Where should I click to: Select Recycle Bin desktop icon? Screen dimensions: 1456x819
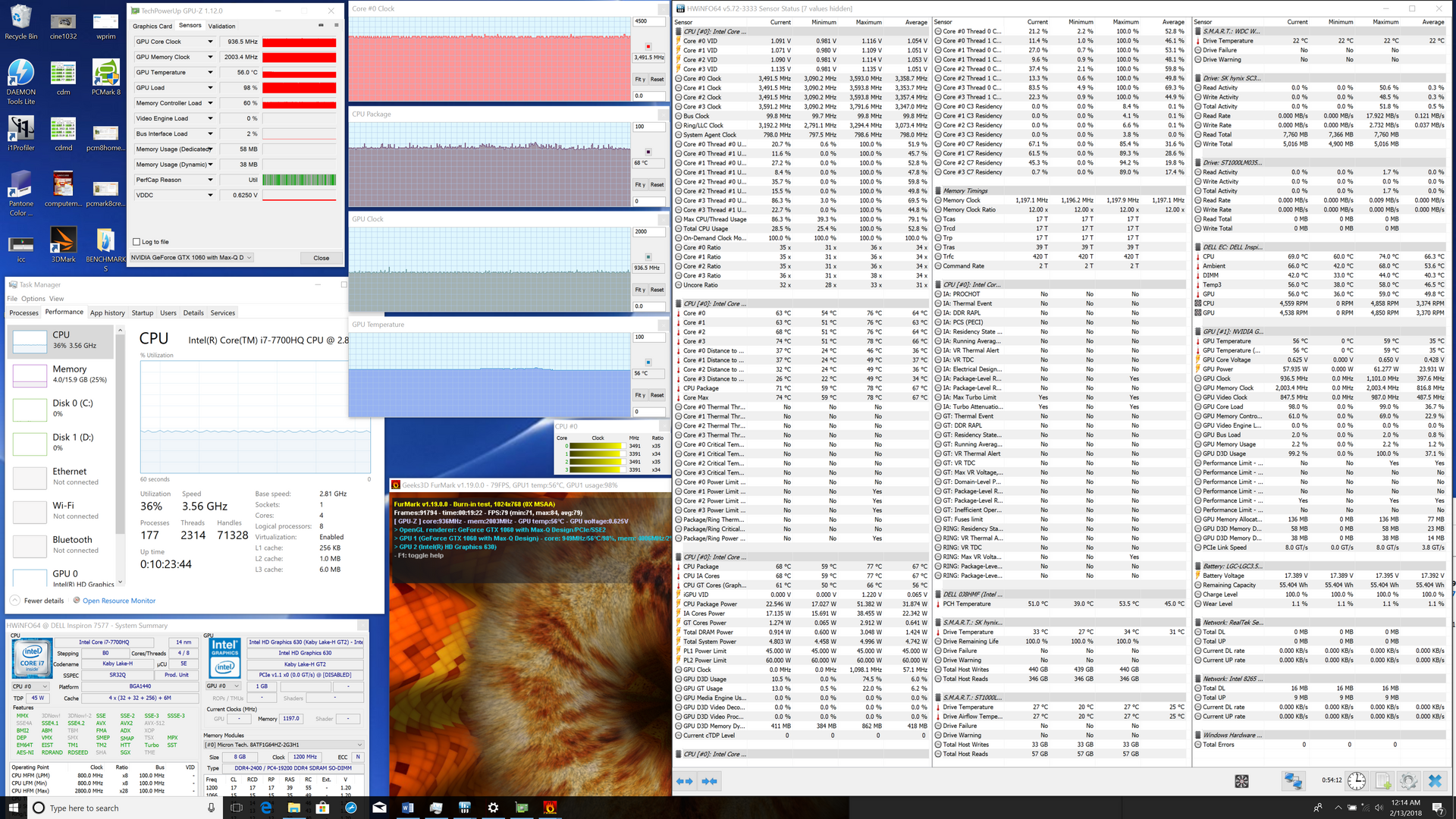(x=21, y=21)
